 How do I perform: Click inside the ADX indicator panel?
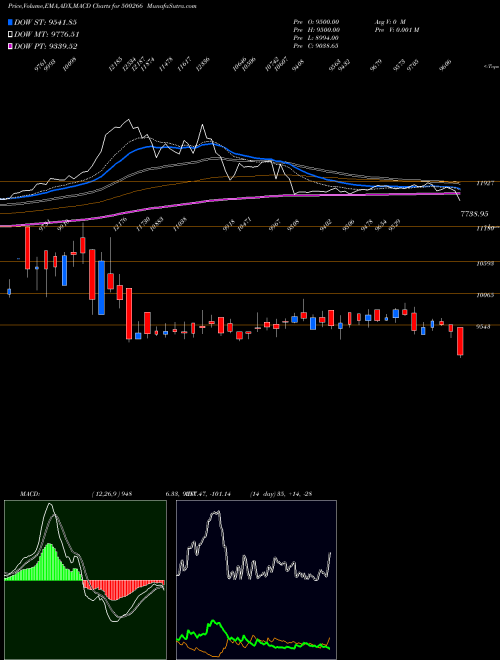[256, 580]
